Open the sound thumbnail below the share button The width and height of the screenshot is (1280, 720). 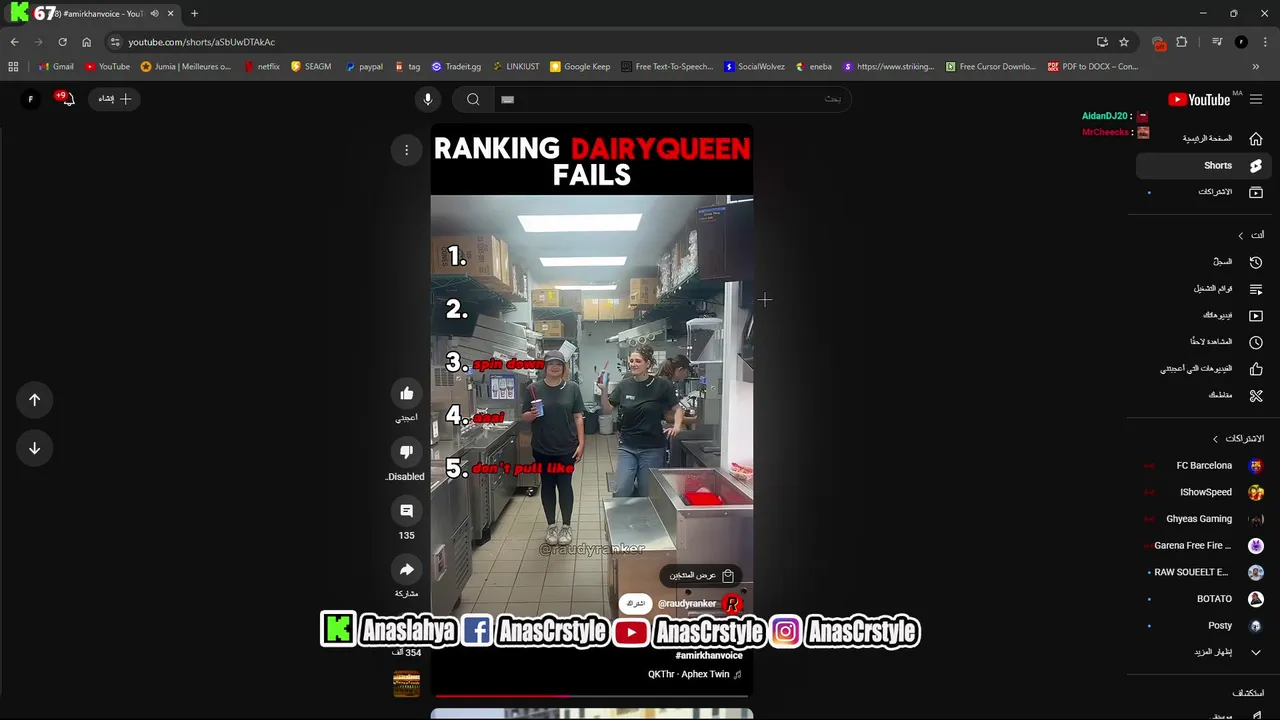point(406,683)
